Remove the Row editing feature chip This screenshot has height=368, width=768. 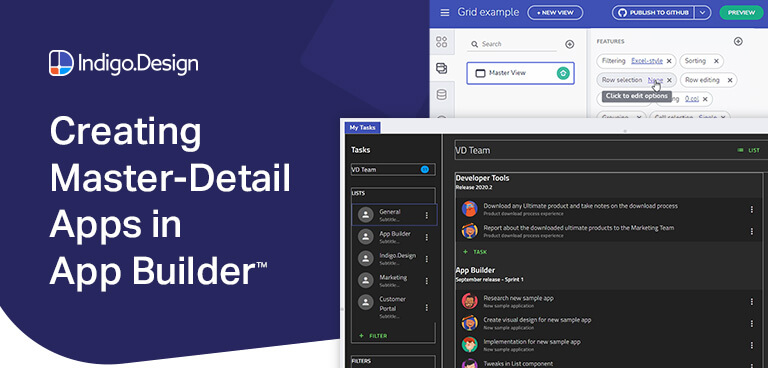coord(730,80)
